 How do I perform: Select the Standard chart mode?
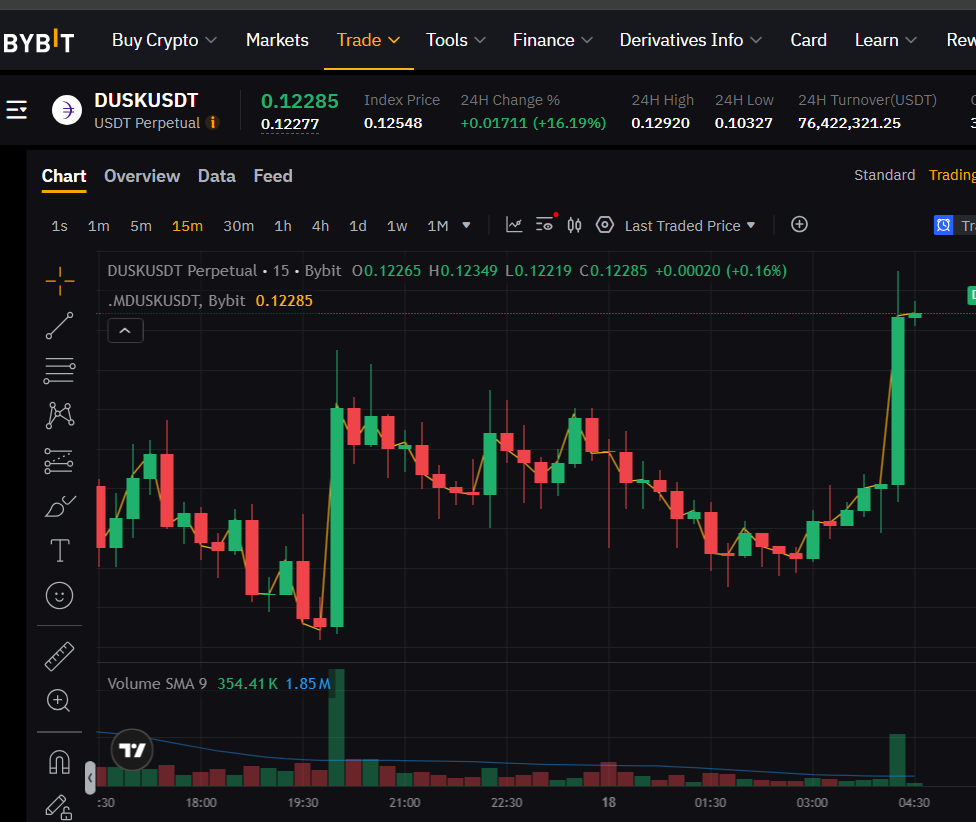click(x=884, y=175)
